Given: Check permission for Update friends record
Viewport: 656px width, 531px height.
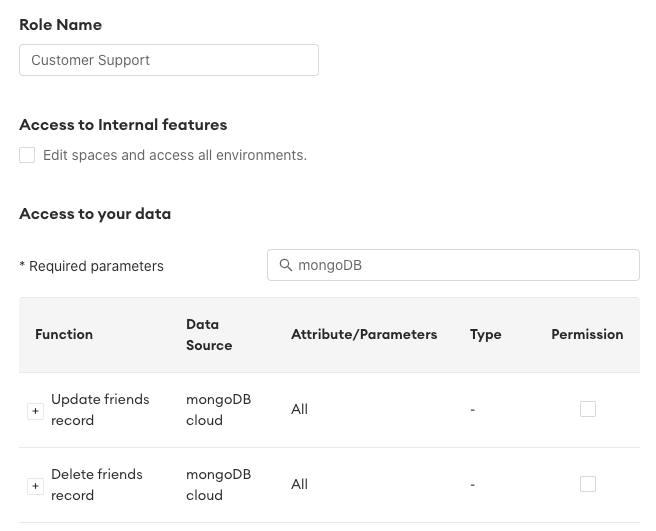Looking at the screenshot, I should [x=588, y=409].
